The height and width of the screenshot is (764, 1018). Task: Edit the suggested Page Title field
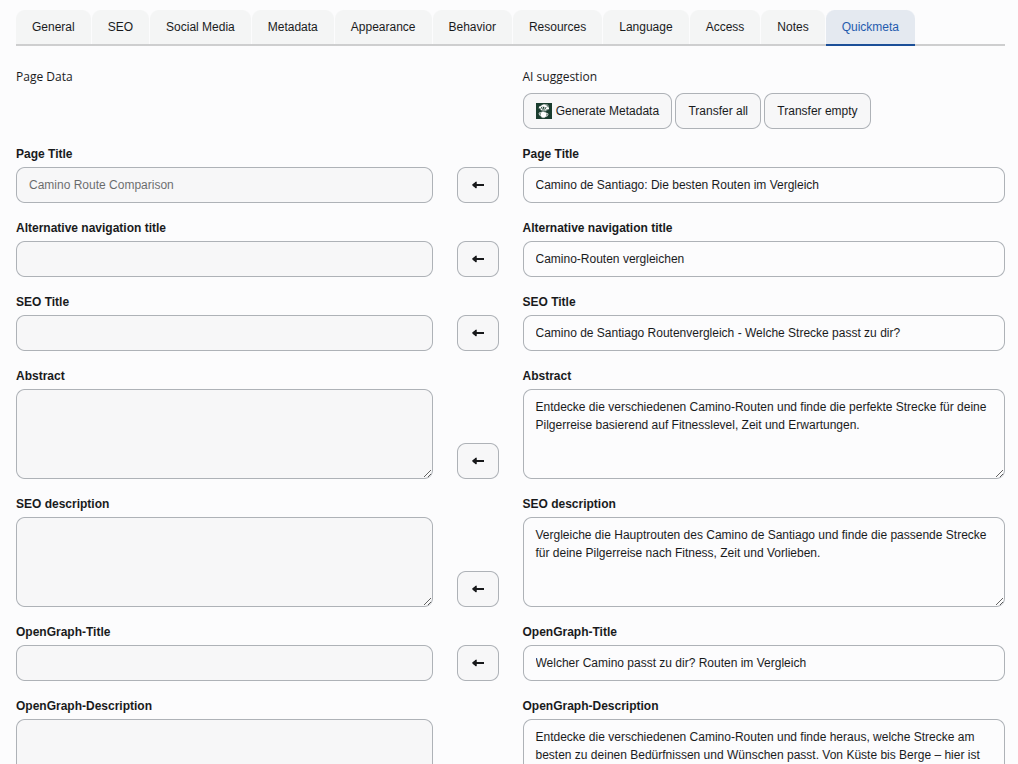coord(764,185)
